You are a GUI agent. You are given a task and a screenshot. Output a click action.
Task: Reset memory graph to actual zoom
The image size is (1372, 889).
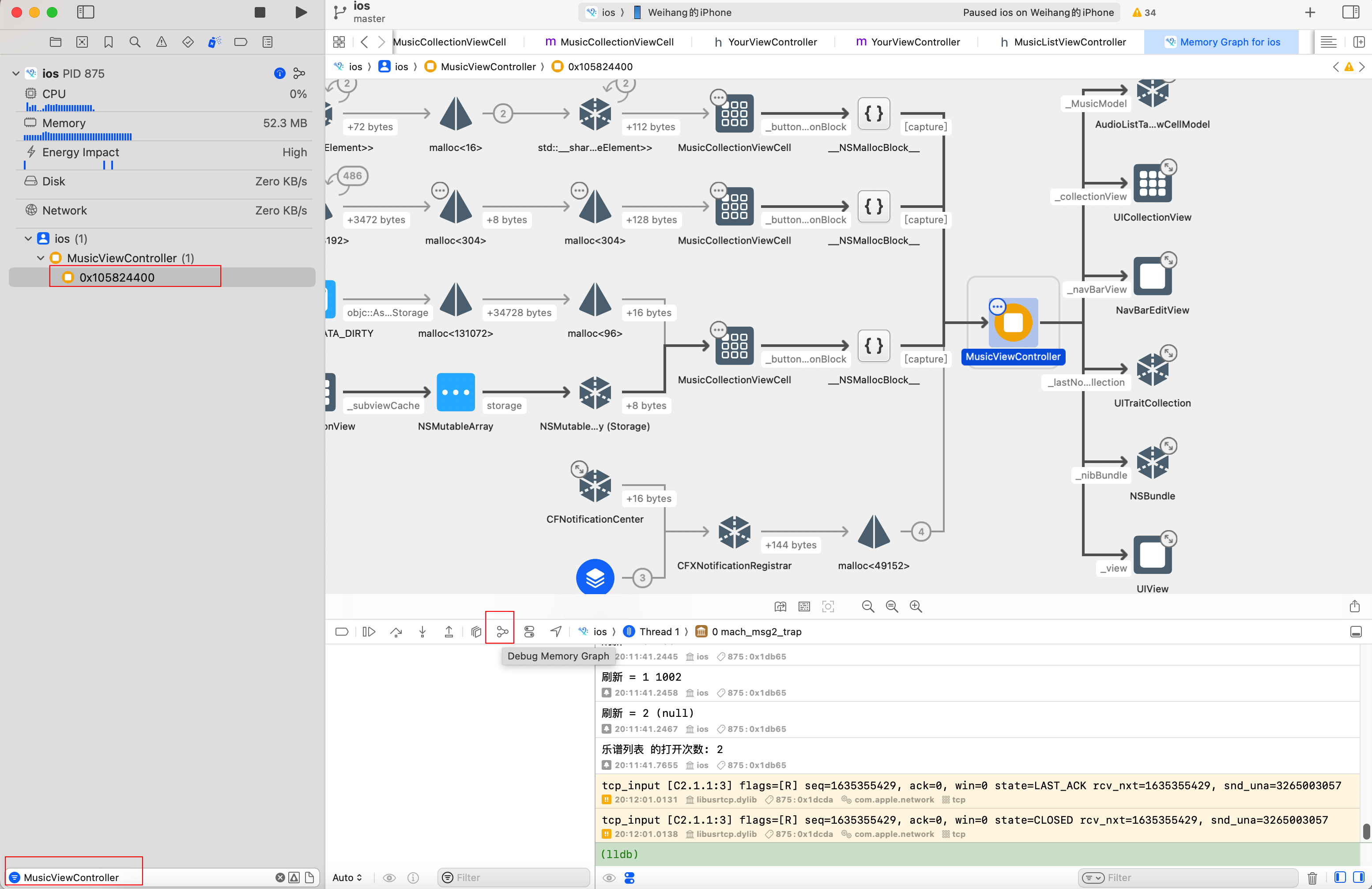click(x=892, y=606)
